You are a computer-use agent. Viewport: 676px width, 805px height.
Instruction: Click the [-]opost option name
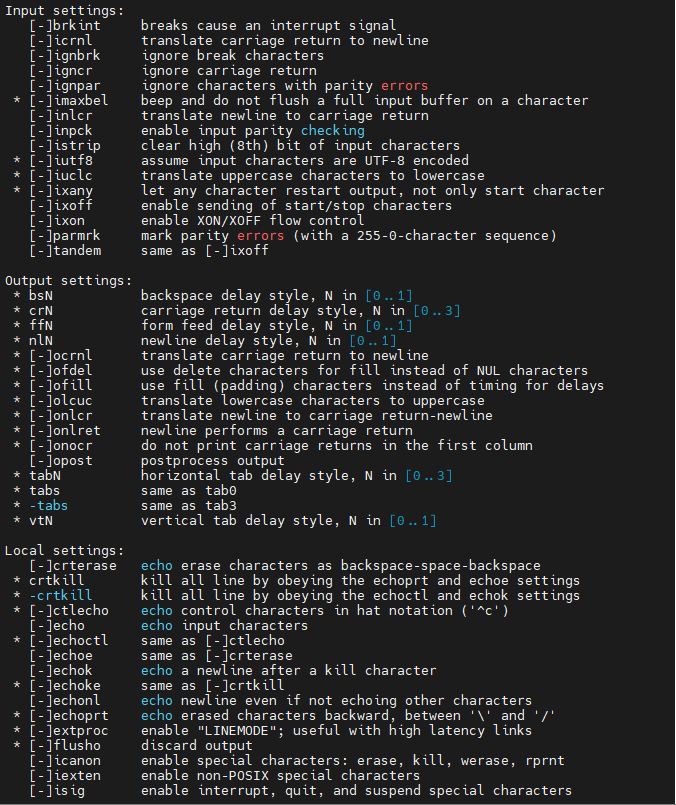click(x=60, y=461)
